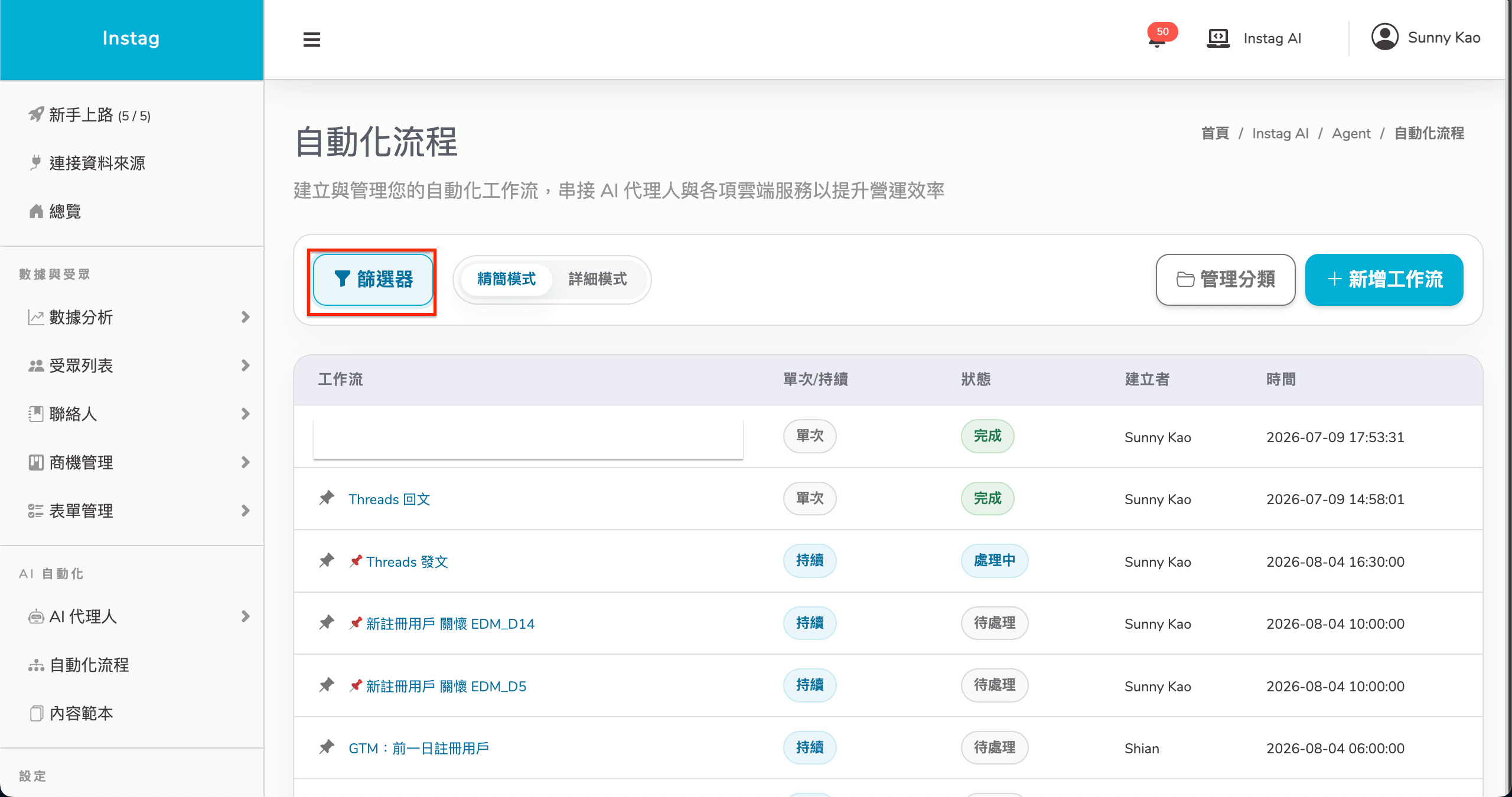Toggle pin for 新註冊用戶 關懷 EDM_D5

click(x=327, y=685)
